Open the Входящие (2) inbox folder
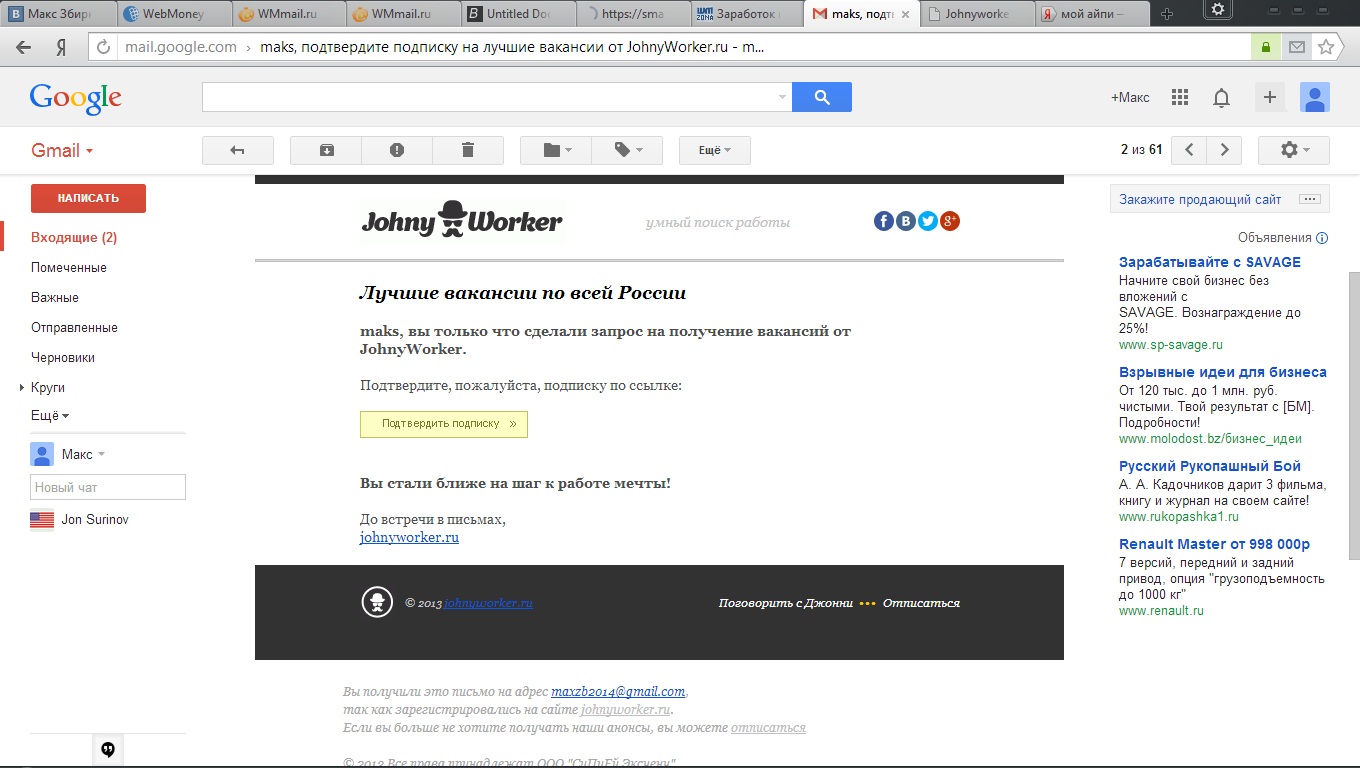The image size is (1360, 768). [74, 237]
